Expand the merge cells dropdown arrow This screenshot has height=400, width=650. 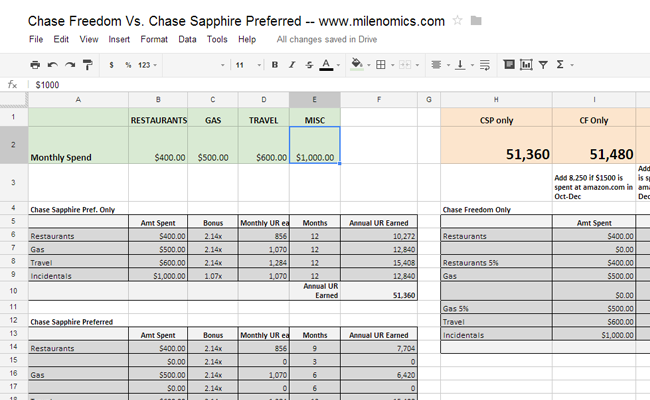tap(417, 65)
